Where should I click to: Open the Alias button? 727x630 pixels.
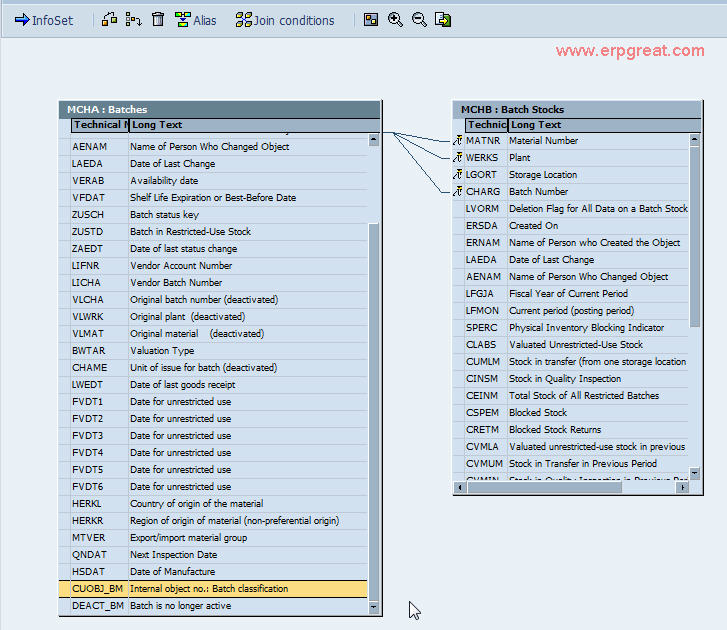[x=196, y=20]
